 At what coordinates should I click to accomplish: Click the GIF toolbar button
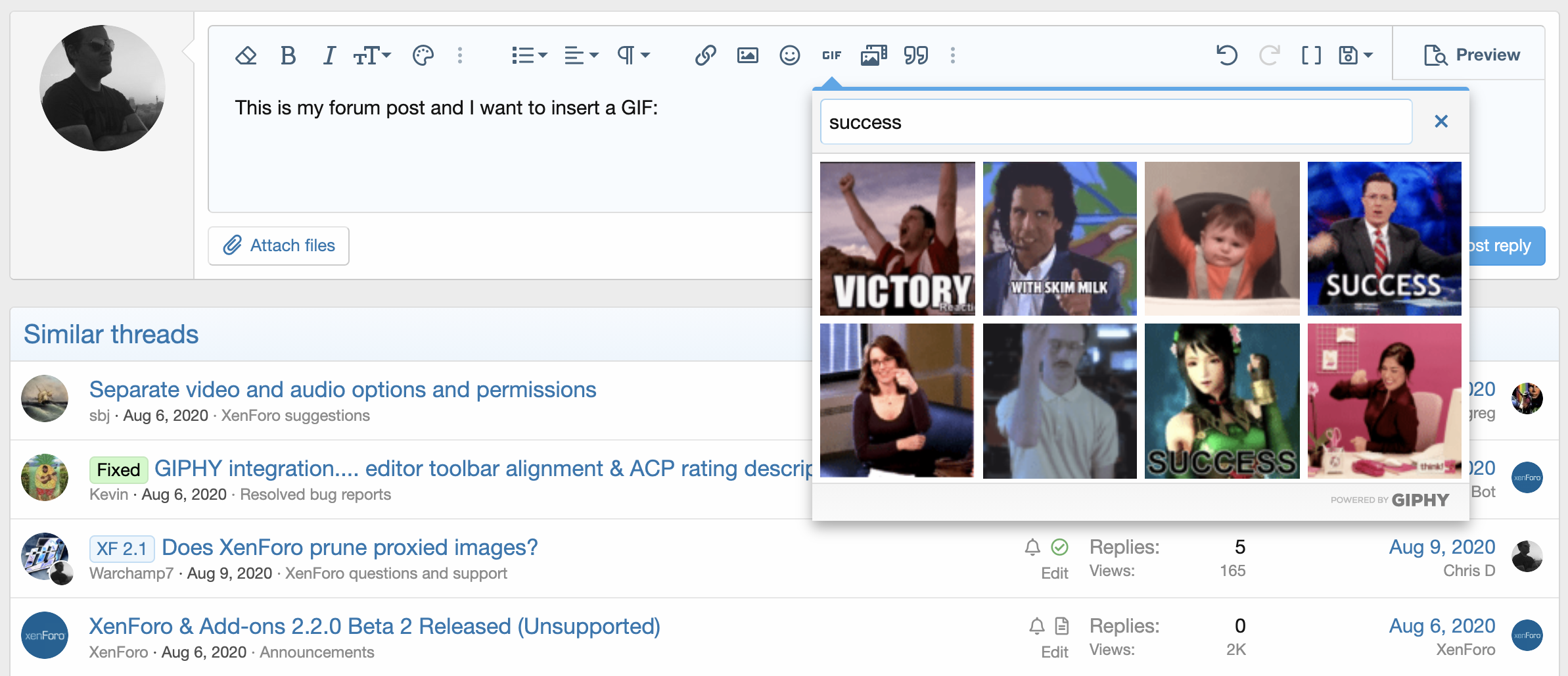832,55
